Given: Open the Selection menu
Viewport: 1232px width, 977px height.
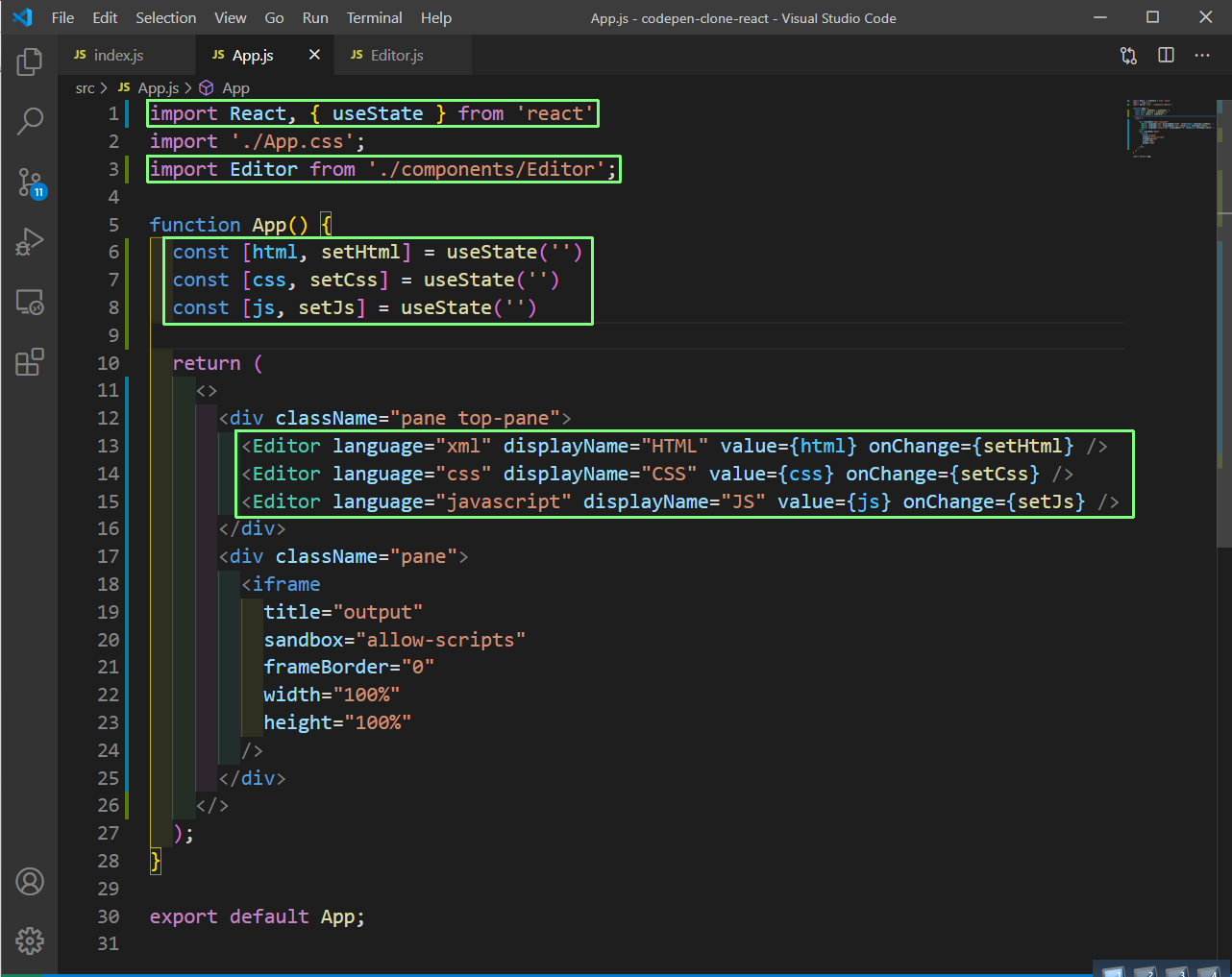Looking at the screenshot, I should (165, 17).
